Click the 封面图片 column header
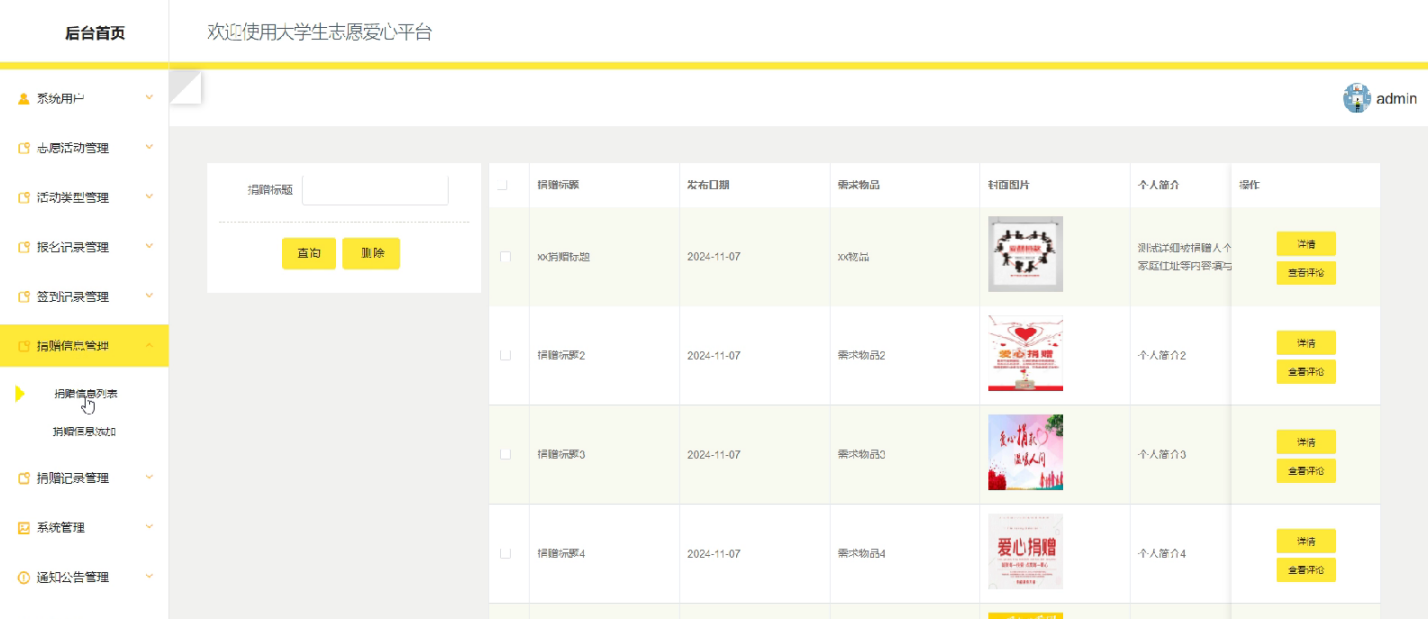This screenshot has width=1428, height=619. [x=1009, y=185]
